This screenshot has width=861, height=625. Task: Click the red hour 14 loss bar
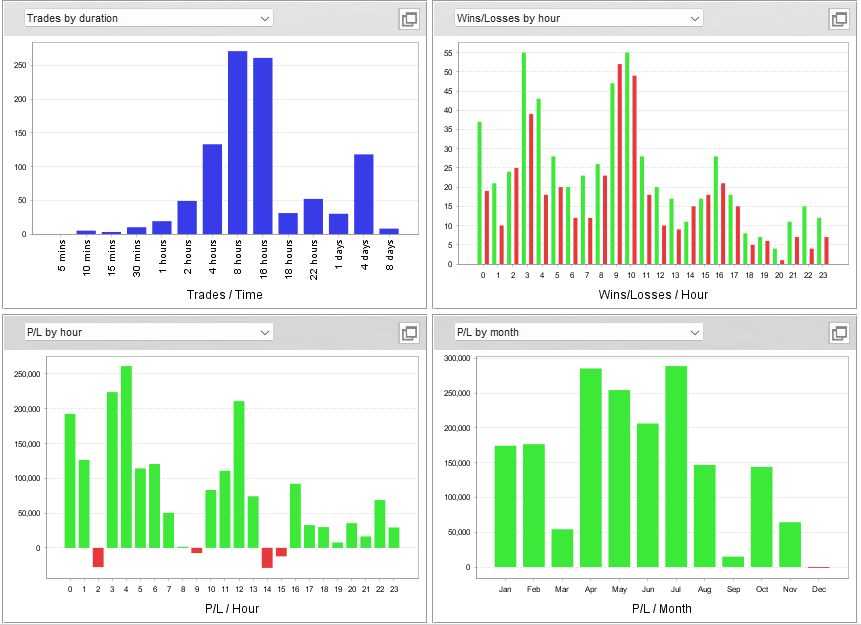[x=267, y=557]
